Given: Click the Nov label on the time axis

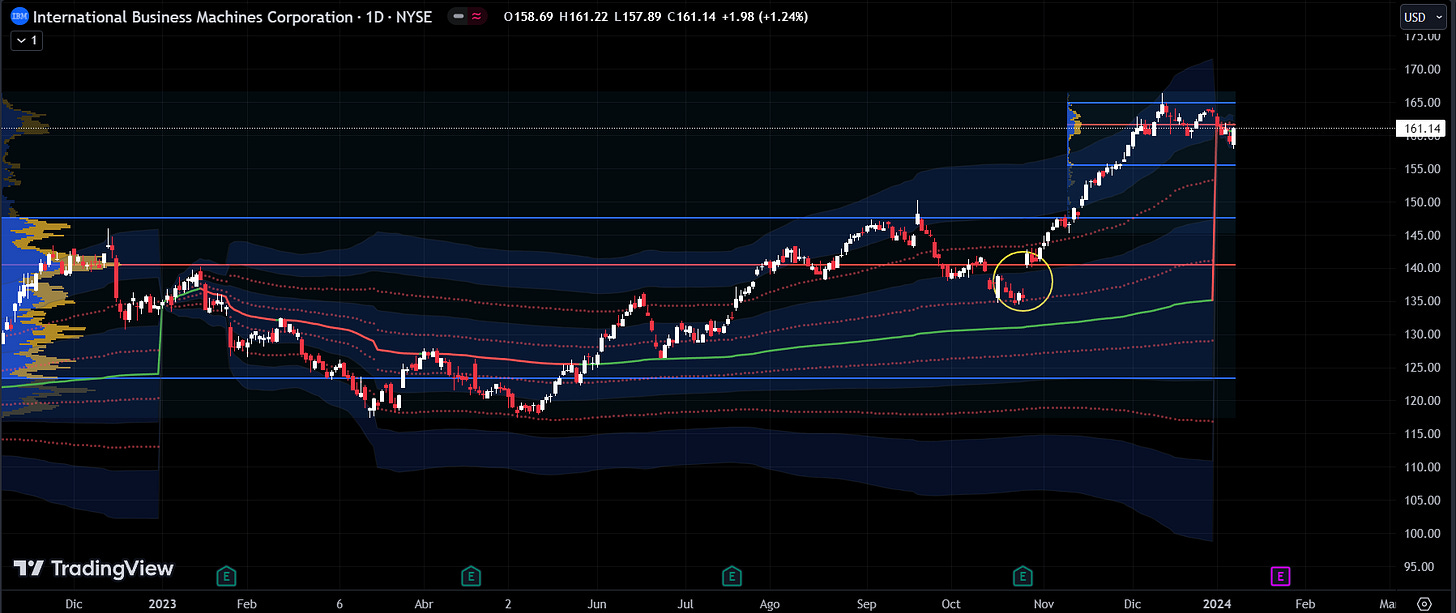Looking at the screenshot, I should coord(1044,604).
